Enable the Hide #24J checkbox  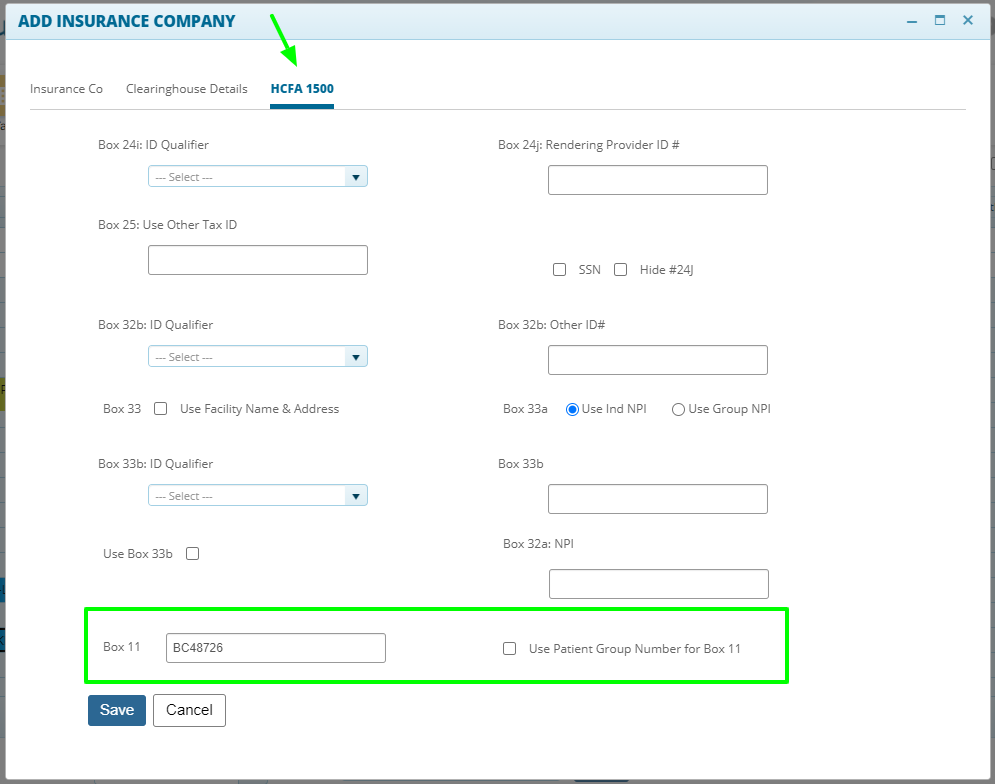coord(621,270)
